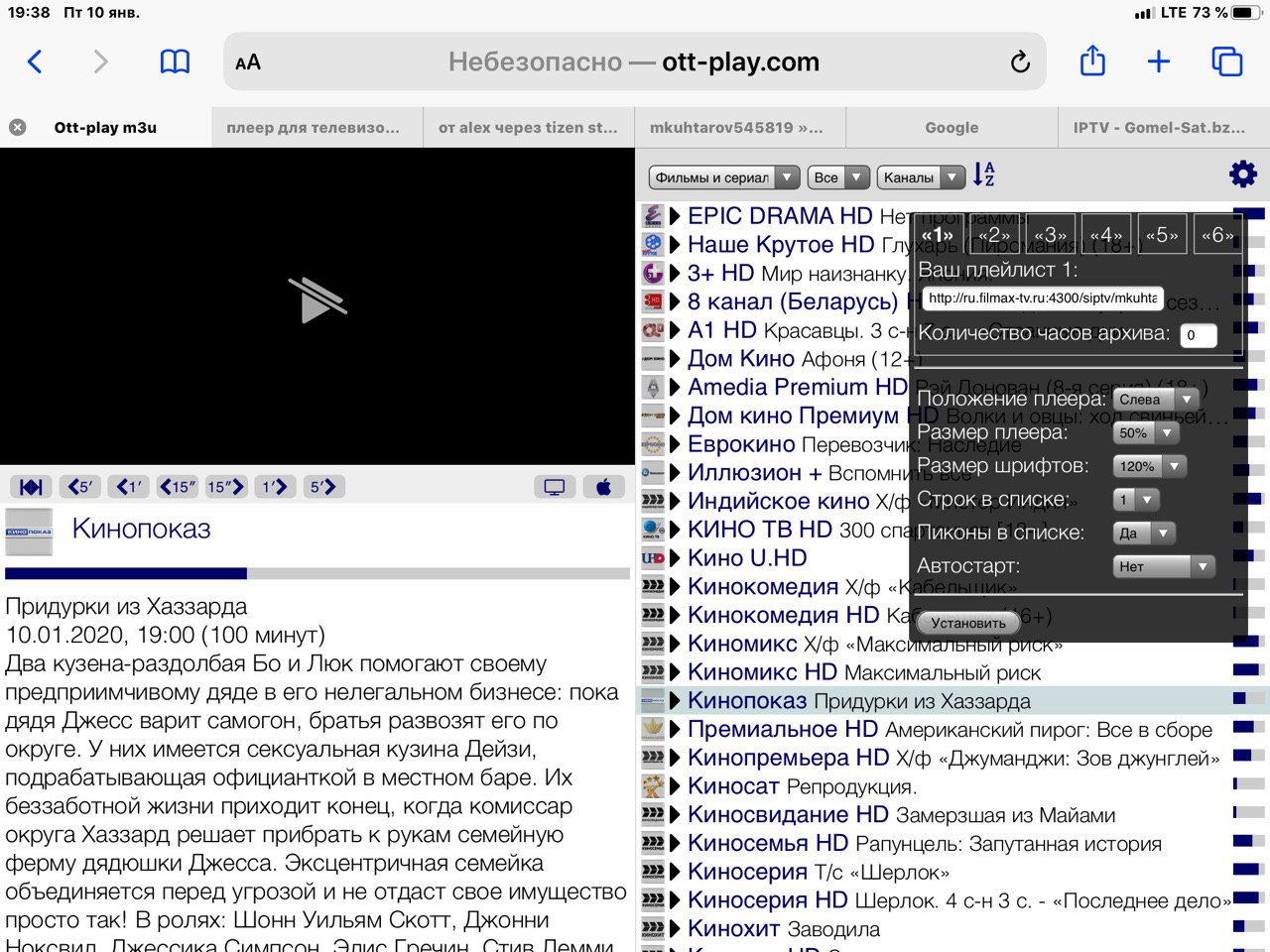Expand the Киномикс HD channel arrow
Image resolution: width=1270 pixels, height=952 pixels.
[675, 673]
